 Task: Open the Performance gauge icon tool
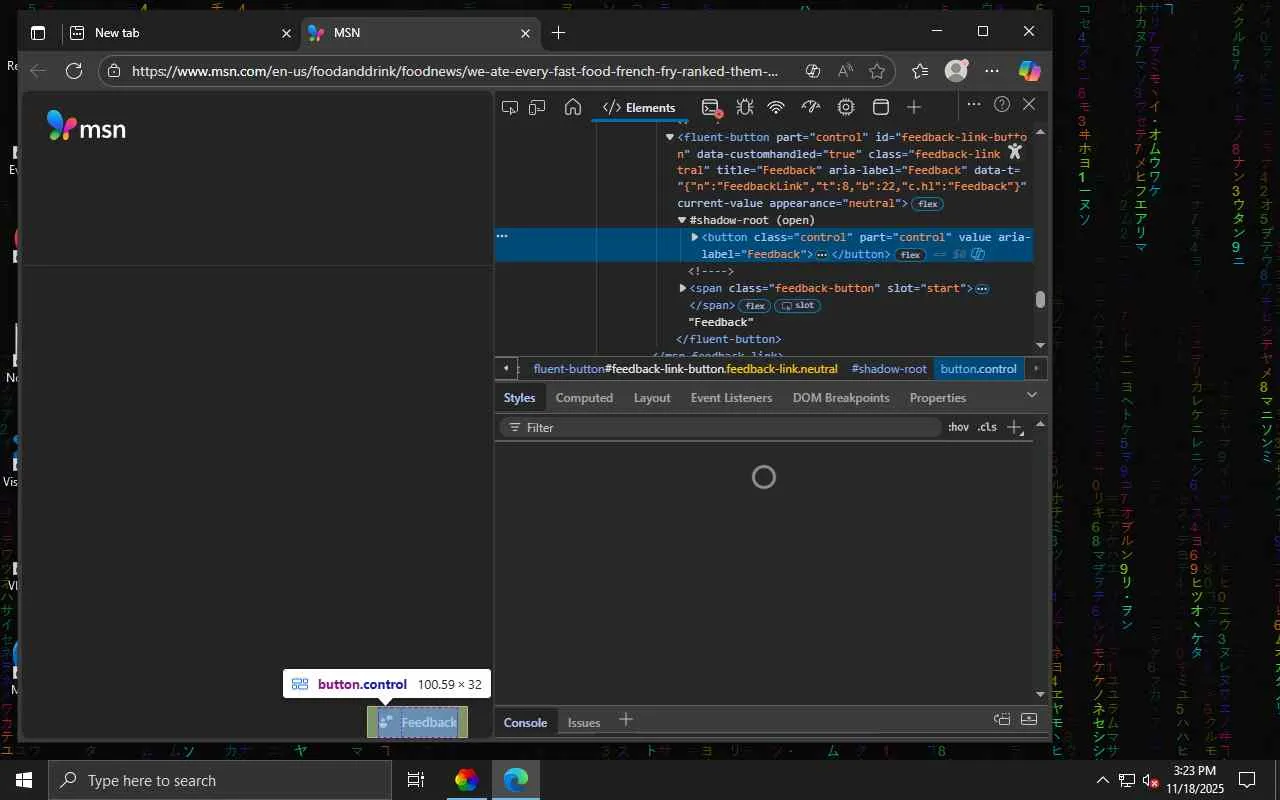pos(811,107)
